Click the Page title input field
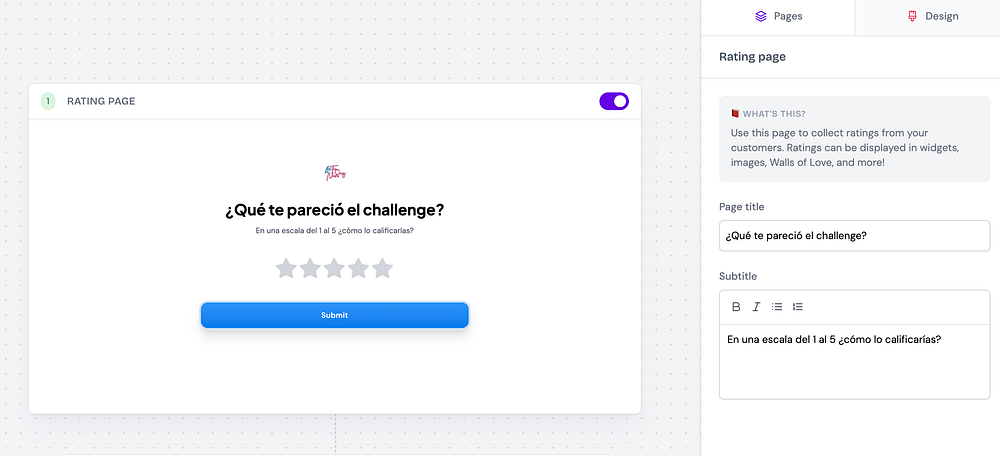1000x456 pixels. click(854, 236)
